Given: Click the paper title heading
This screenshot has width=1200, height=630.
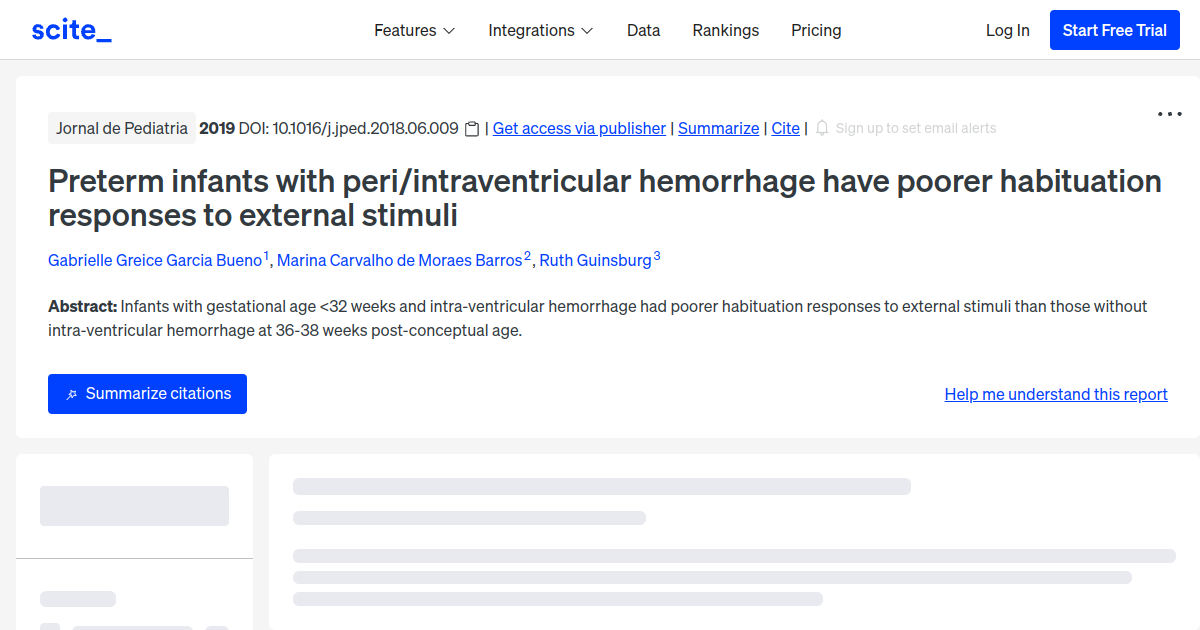Looking at the screenshot, I should coord(605,198).
